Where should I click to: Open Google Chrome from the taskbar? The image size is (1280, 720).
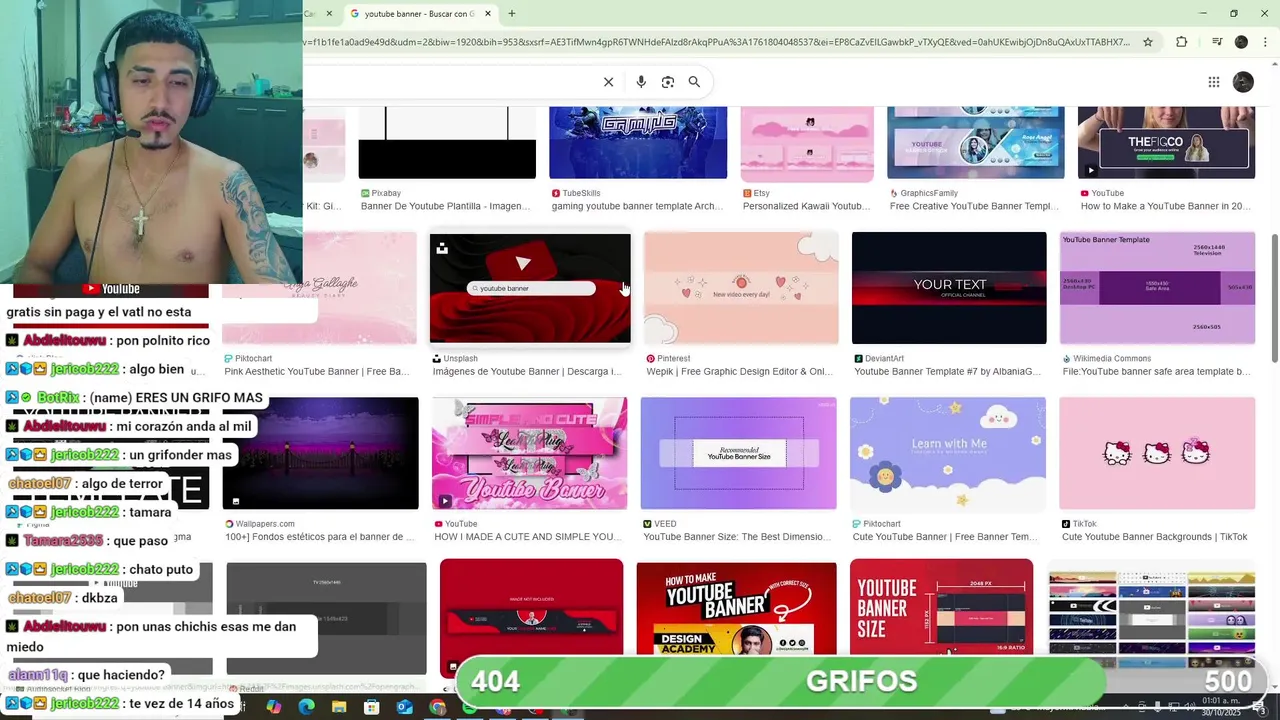[x=437, y=707]
